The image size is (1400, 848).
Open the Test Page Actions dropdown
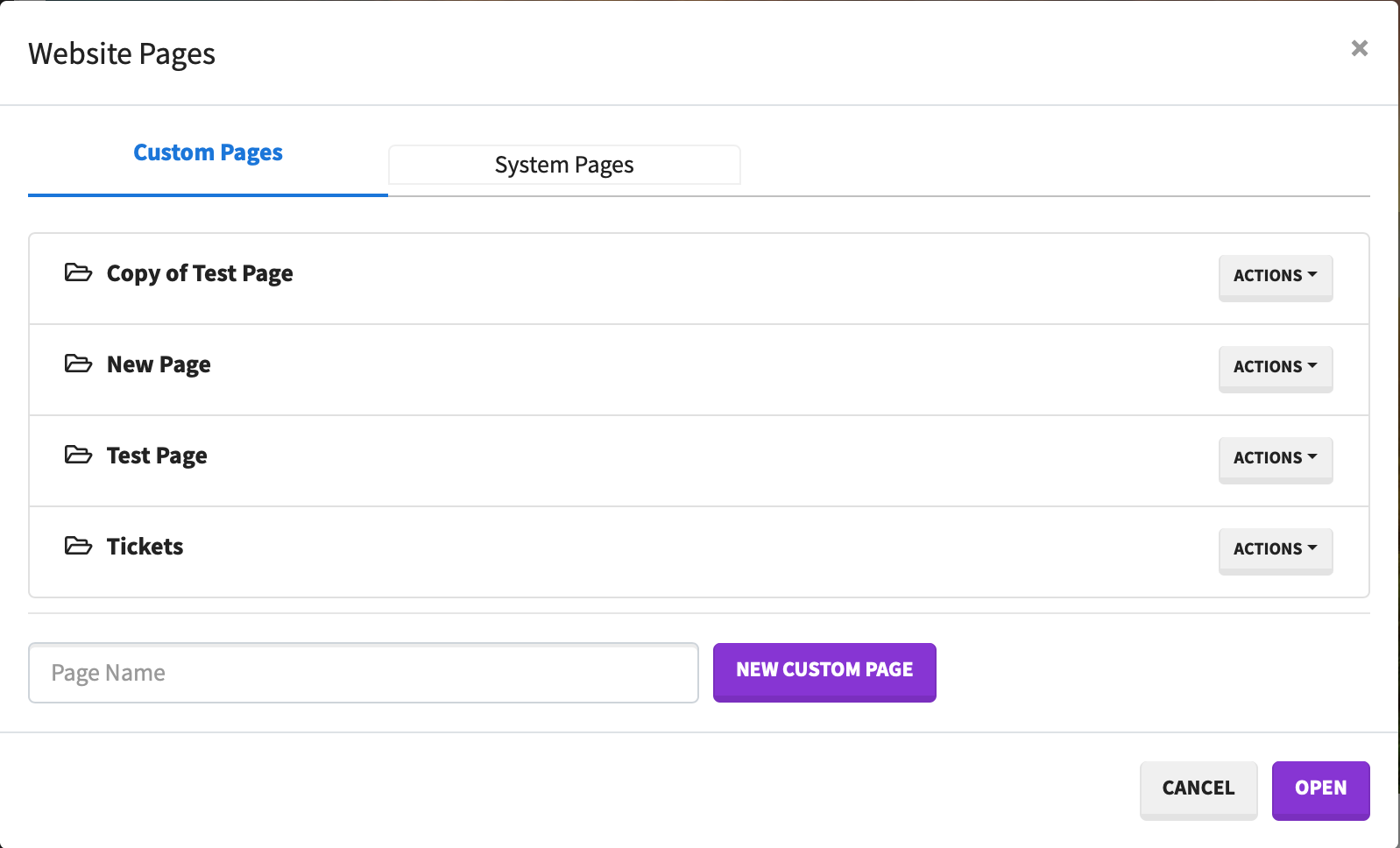click(1275, 458)
